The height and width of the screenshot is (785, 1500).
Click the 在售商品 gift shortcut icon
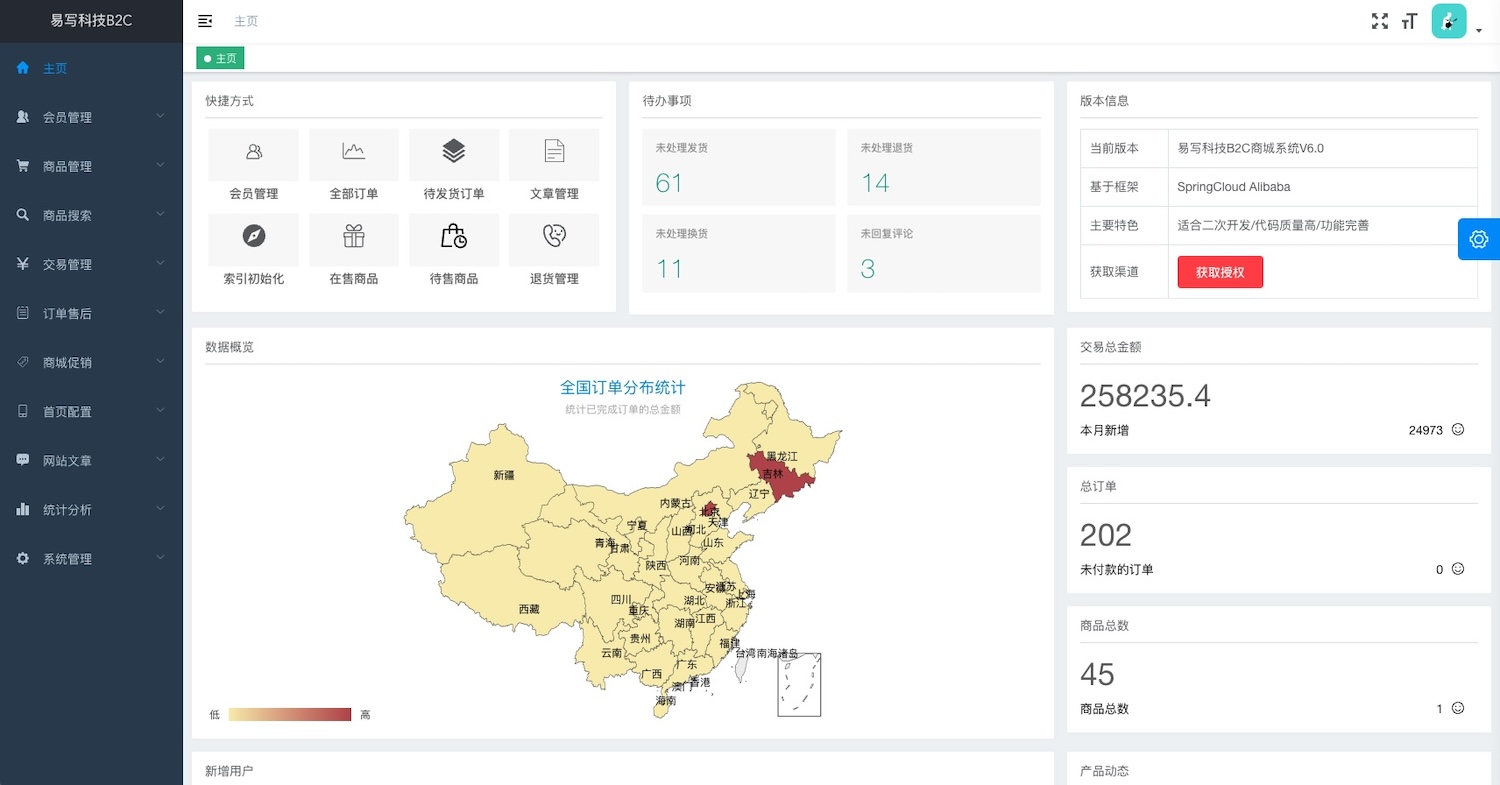(x=354, y=237)
